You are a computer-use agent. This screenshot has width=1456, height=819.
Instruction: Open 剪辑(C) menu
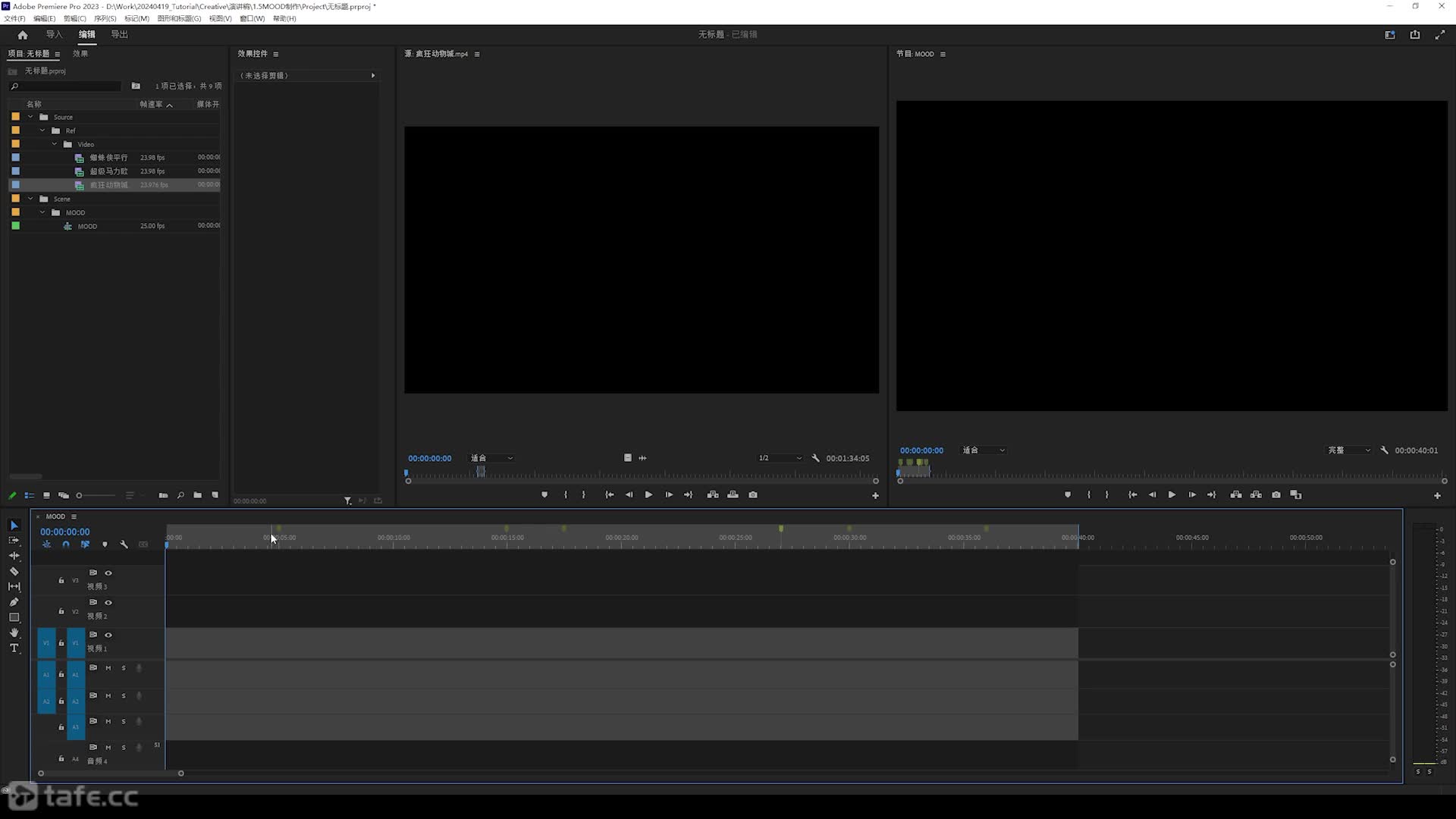click(x=74, y=18)
